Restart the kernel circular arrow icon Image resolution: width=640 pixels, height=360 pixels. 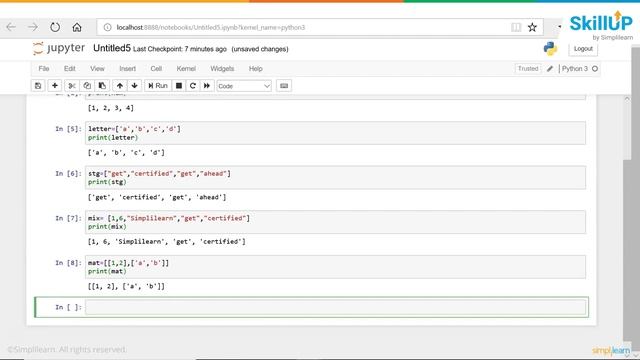click(193, 86)
